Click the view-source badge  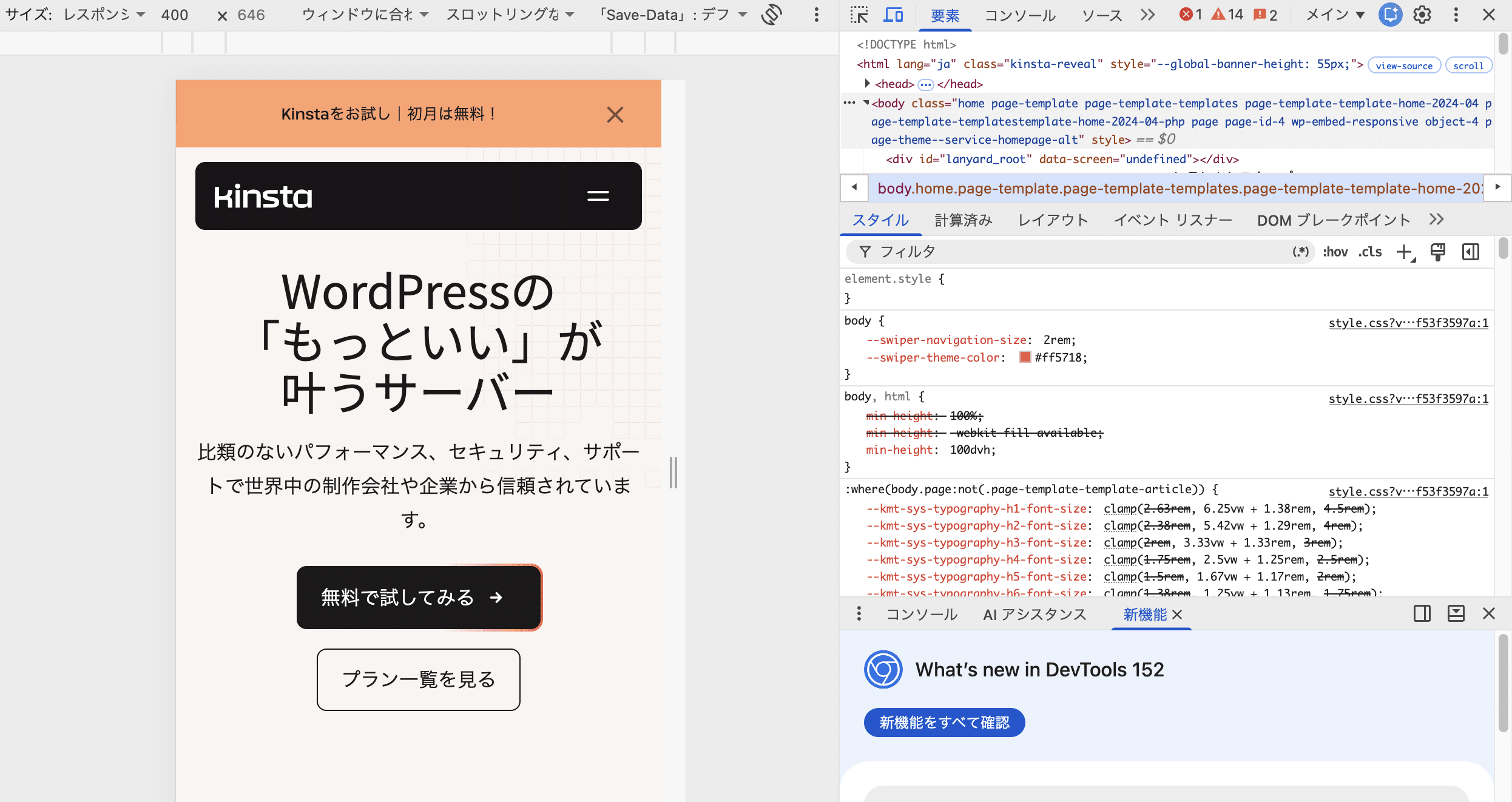click(1404, 66)
